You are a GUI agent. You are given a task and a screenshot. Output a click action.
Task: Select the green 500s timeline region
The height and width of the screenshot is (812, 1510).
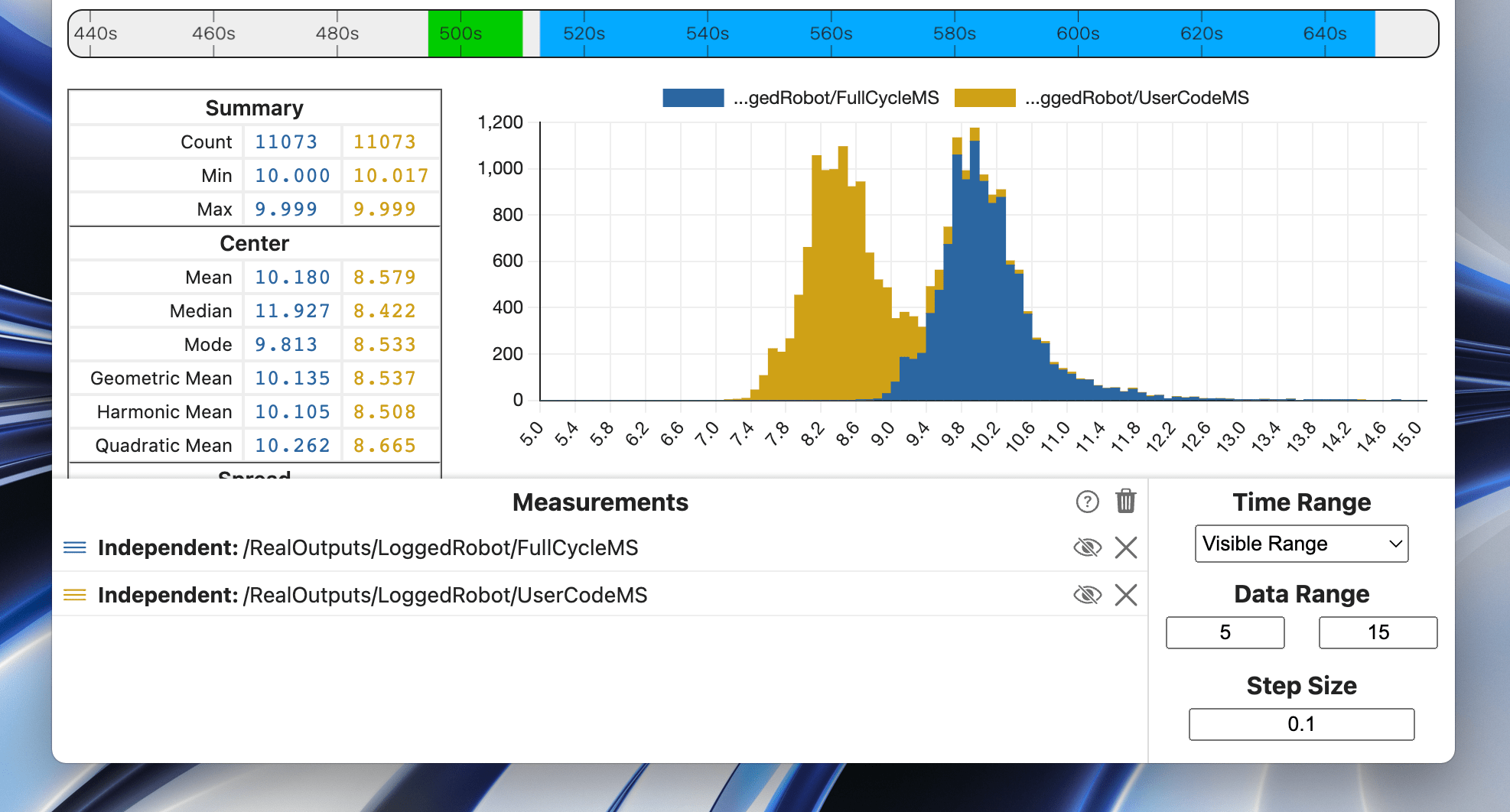pos(475,34)
